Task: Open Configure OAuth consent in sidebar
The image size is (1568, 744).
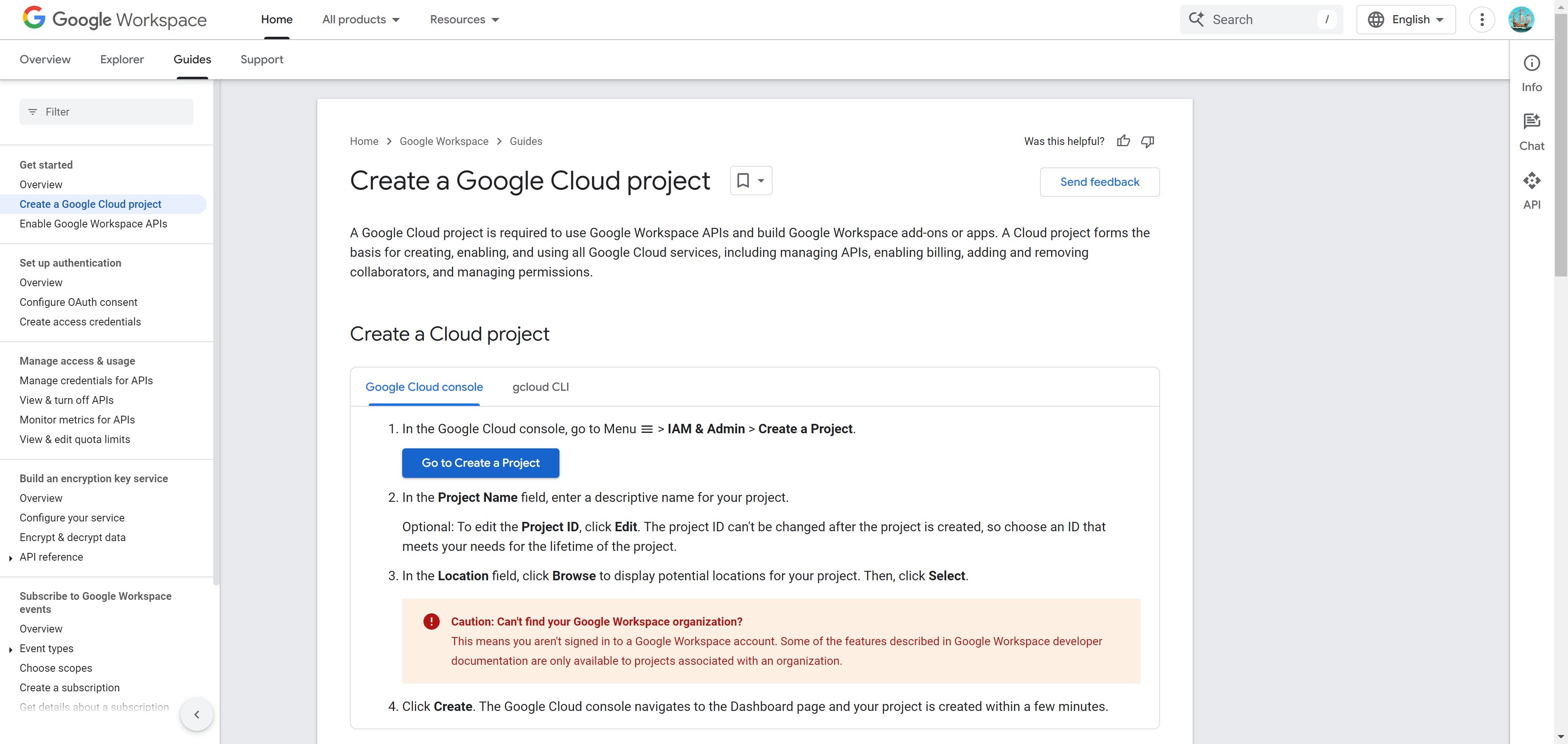Action: [x=78, y=302]
